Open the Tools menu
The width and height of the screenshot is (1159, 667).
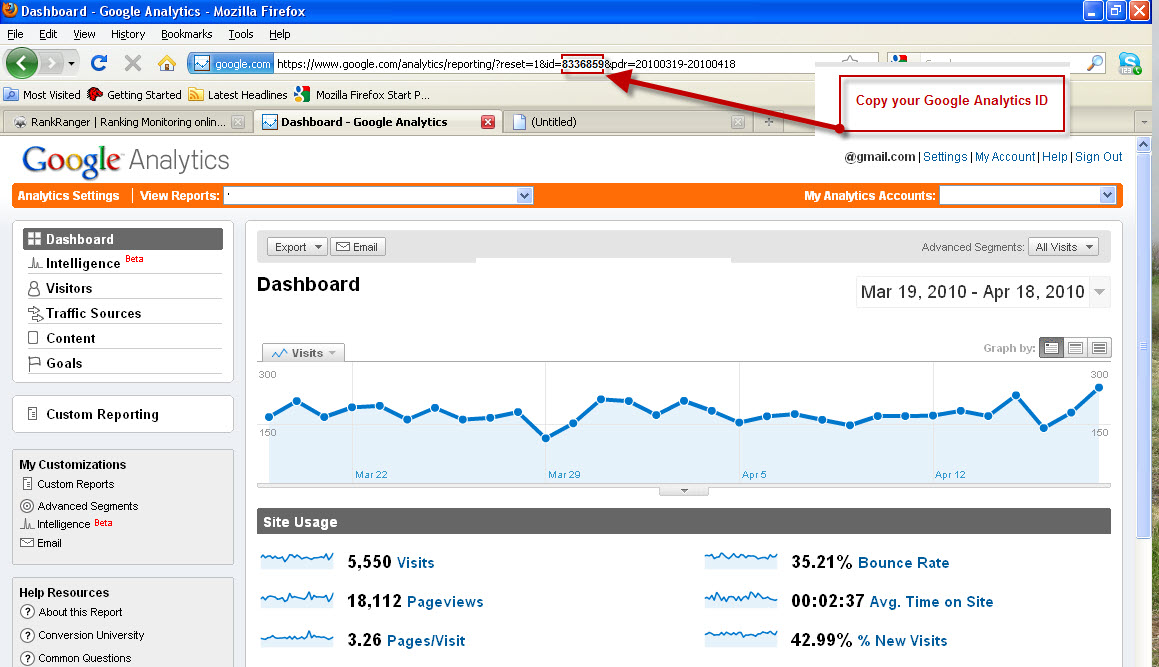(241, 34)
